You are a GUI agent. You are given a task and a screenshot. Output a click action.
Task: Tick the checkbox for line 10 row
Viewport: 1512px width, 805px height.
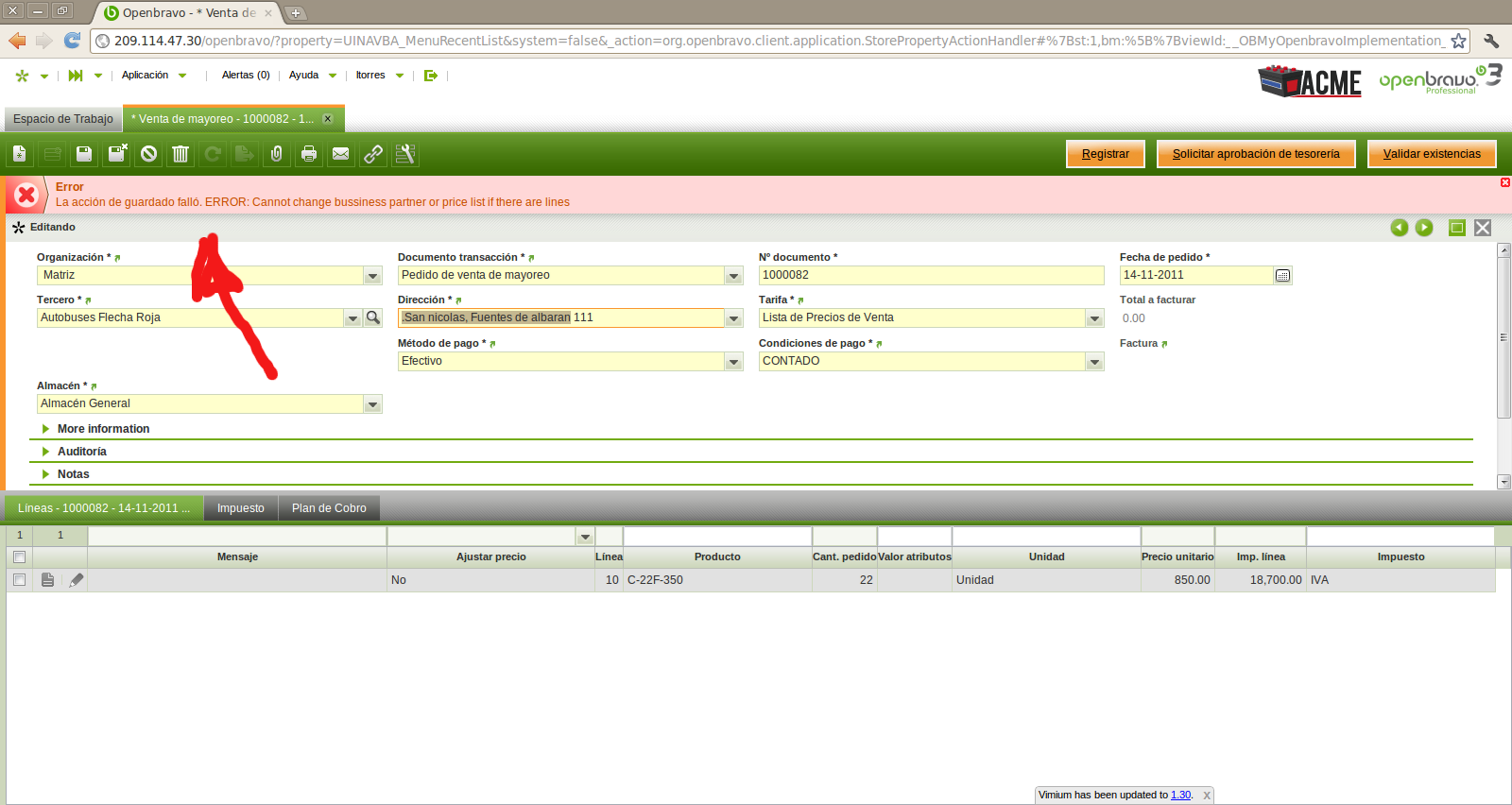(x=19, y=580)
